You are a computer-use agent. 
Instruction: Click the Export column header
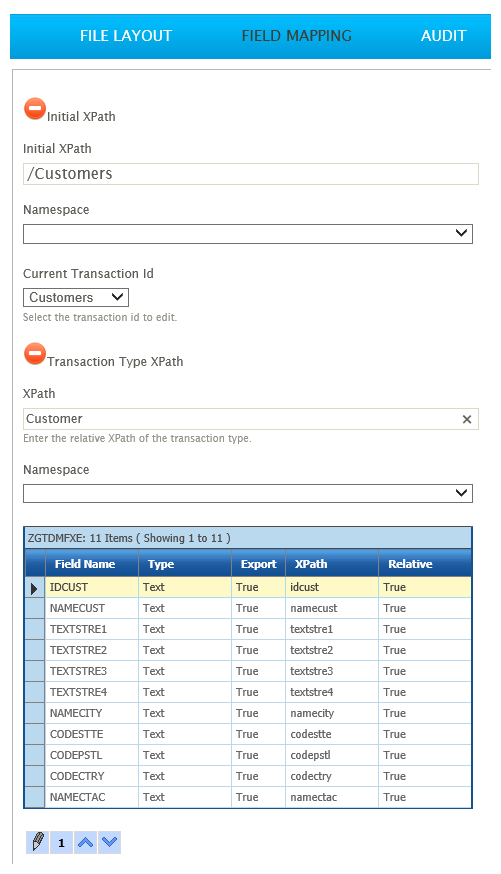click(259, 564)
